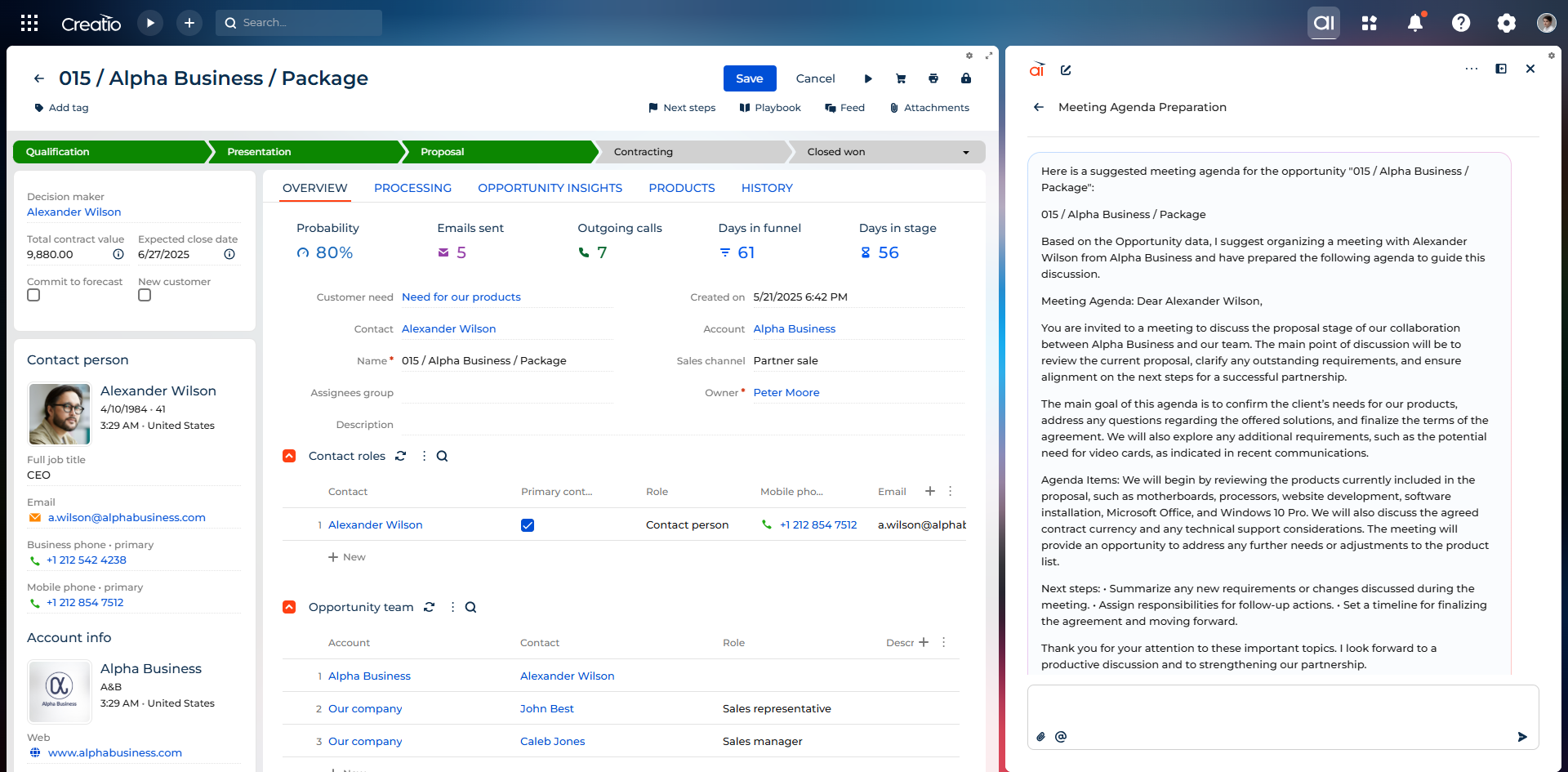The height and width of the screenshot is (772, 1568).
Task: Focus the global Search field
Action: [299, 23]
